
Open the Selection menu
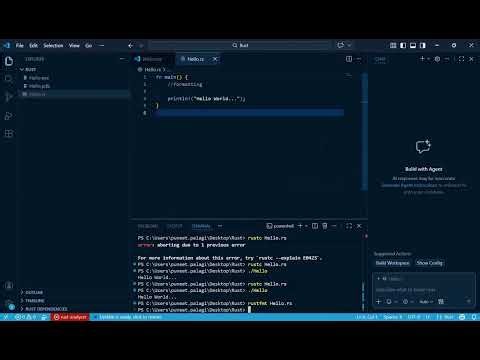(x=53, y=45)
